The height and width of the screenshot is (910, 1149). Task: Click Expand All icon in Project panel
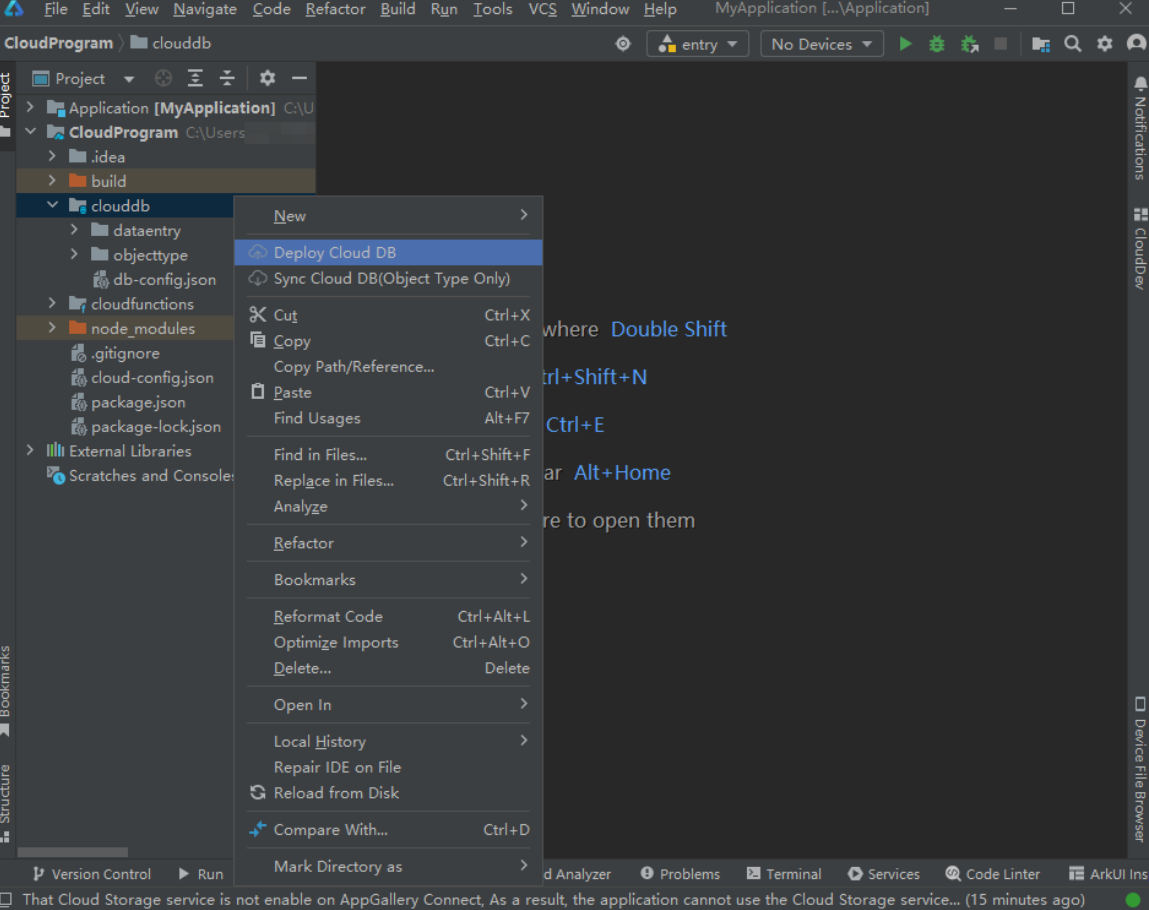coord(195,78)
